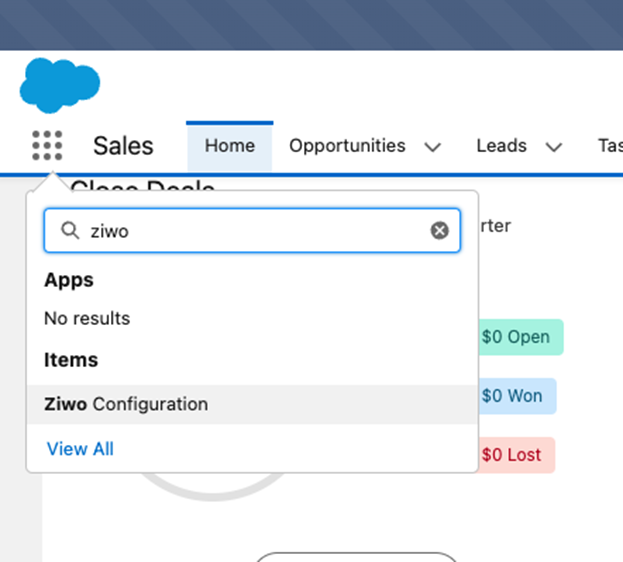The image size is (623, 562).
Task: Clear the ziwo search text
Action: click(x=439, y=231)
